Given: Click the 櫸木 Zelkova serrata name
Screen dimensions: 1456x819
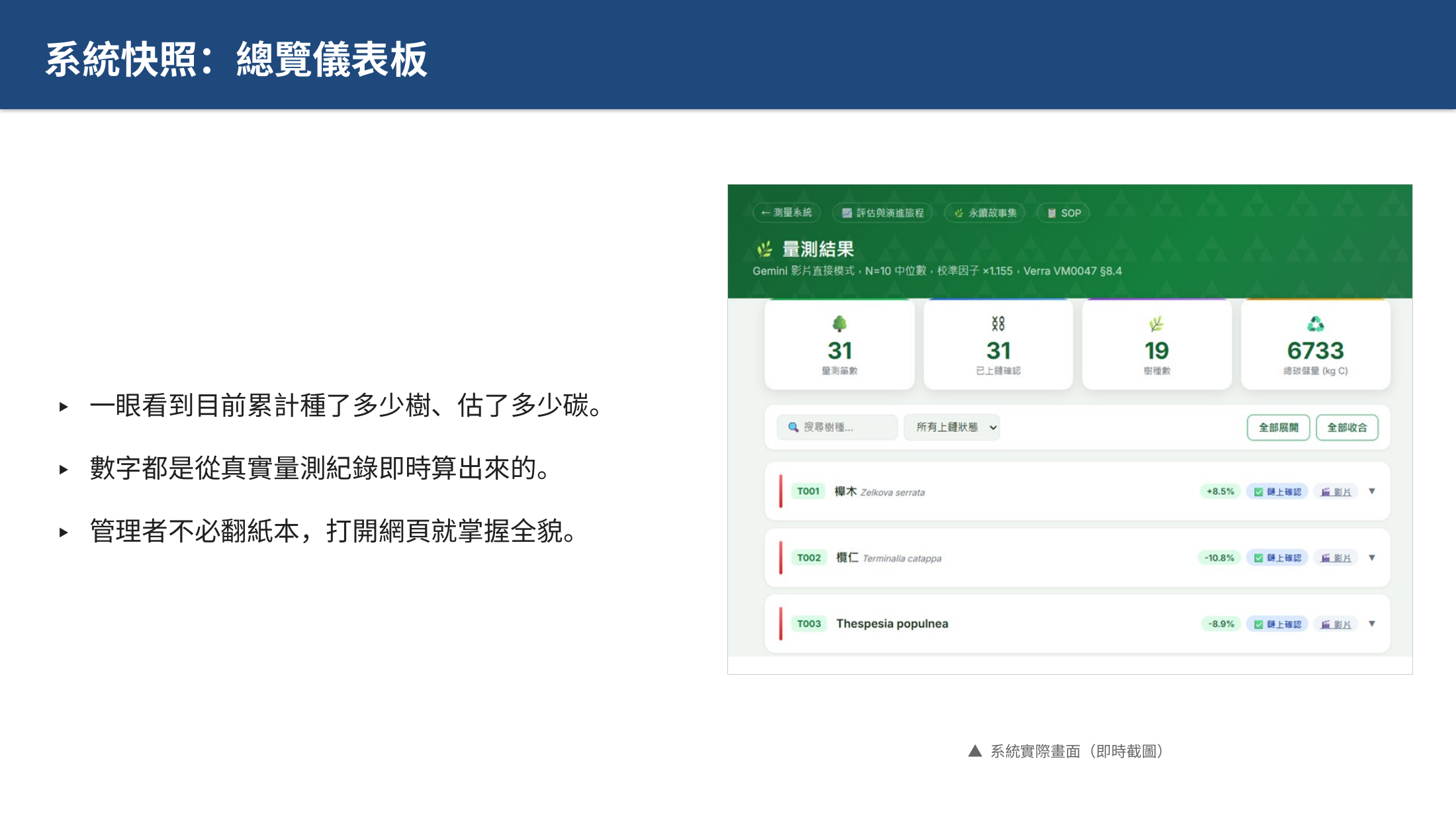Looking at the screenshot, I should tap(880, 492).
